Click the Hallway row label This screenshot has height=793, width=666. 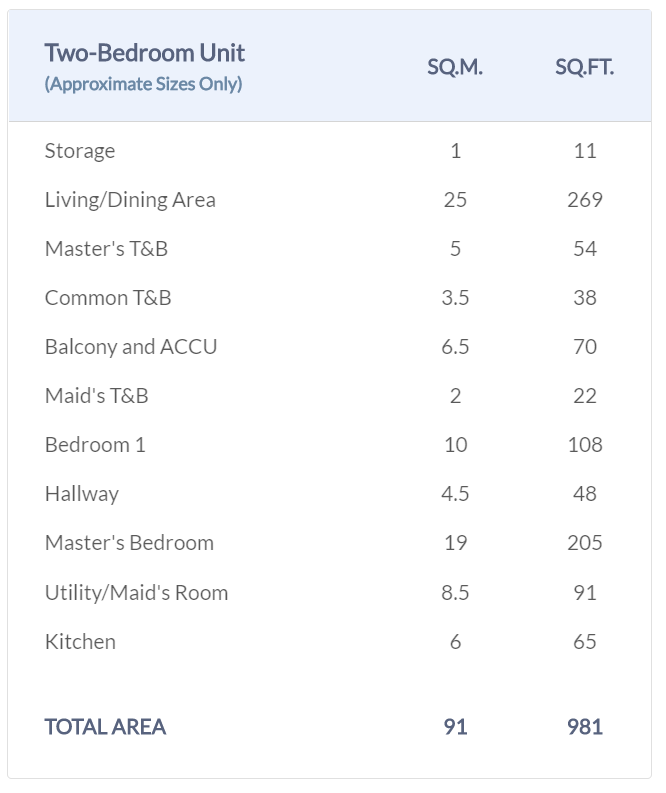(82, 494)
